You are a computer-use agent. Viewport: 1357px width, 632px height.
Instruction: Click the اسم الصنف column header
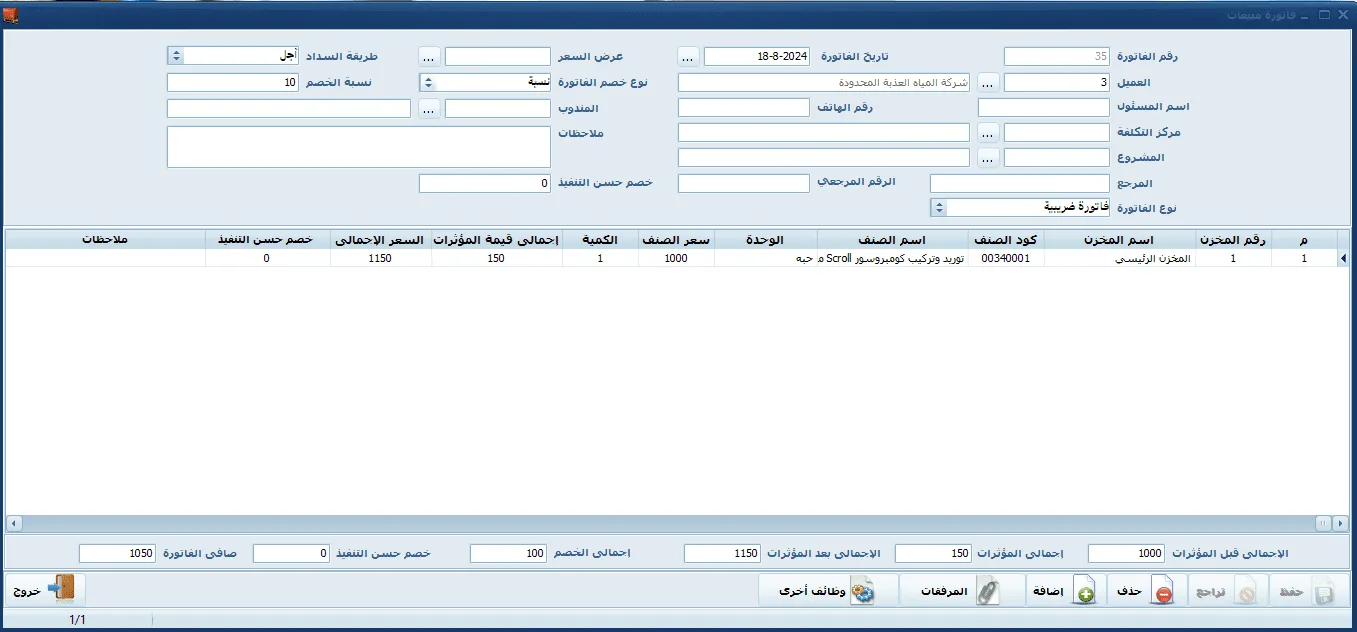(893, 240)
